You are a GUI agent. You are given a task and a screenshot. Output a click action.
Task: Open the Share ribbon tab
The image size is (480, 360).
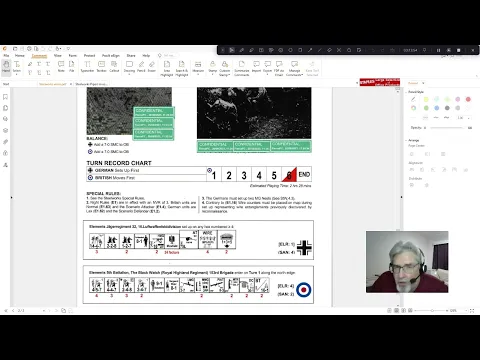(131, 55)
